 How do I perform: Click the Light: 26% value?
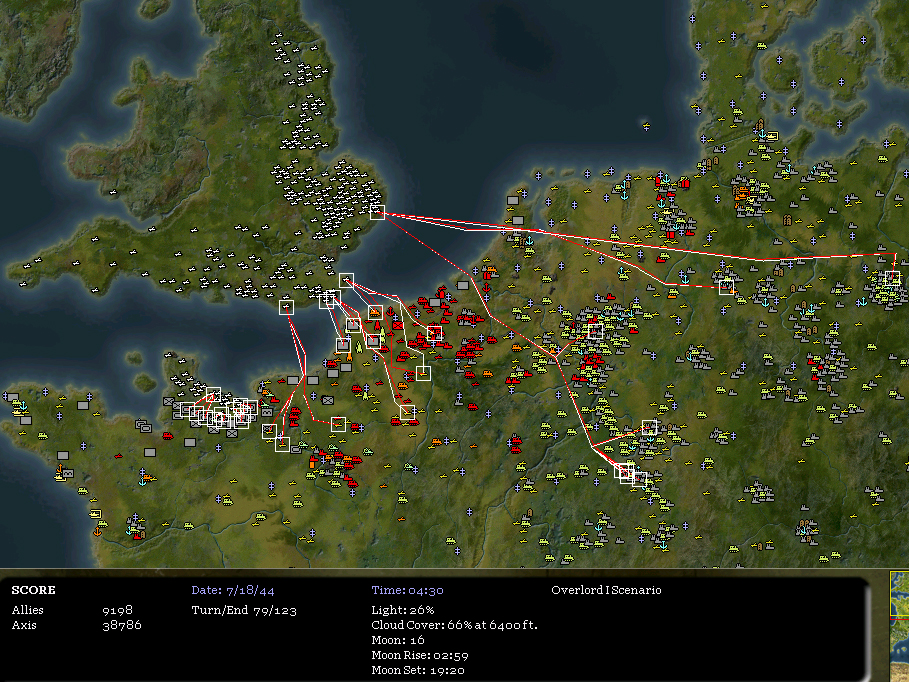pos(403,610)
